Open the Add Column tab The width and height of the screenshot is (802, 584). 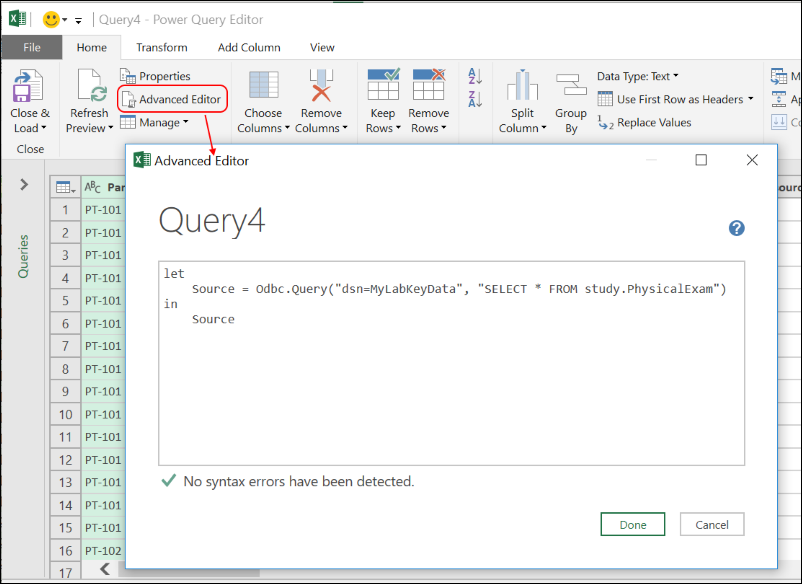pos(248,47)
